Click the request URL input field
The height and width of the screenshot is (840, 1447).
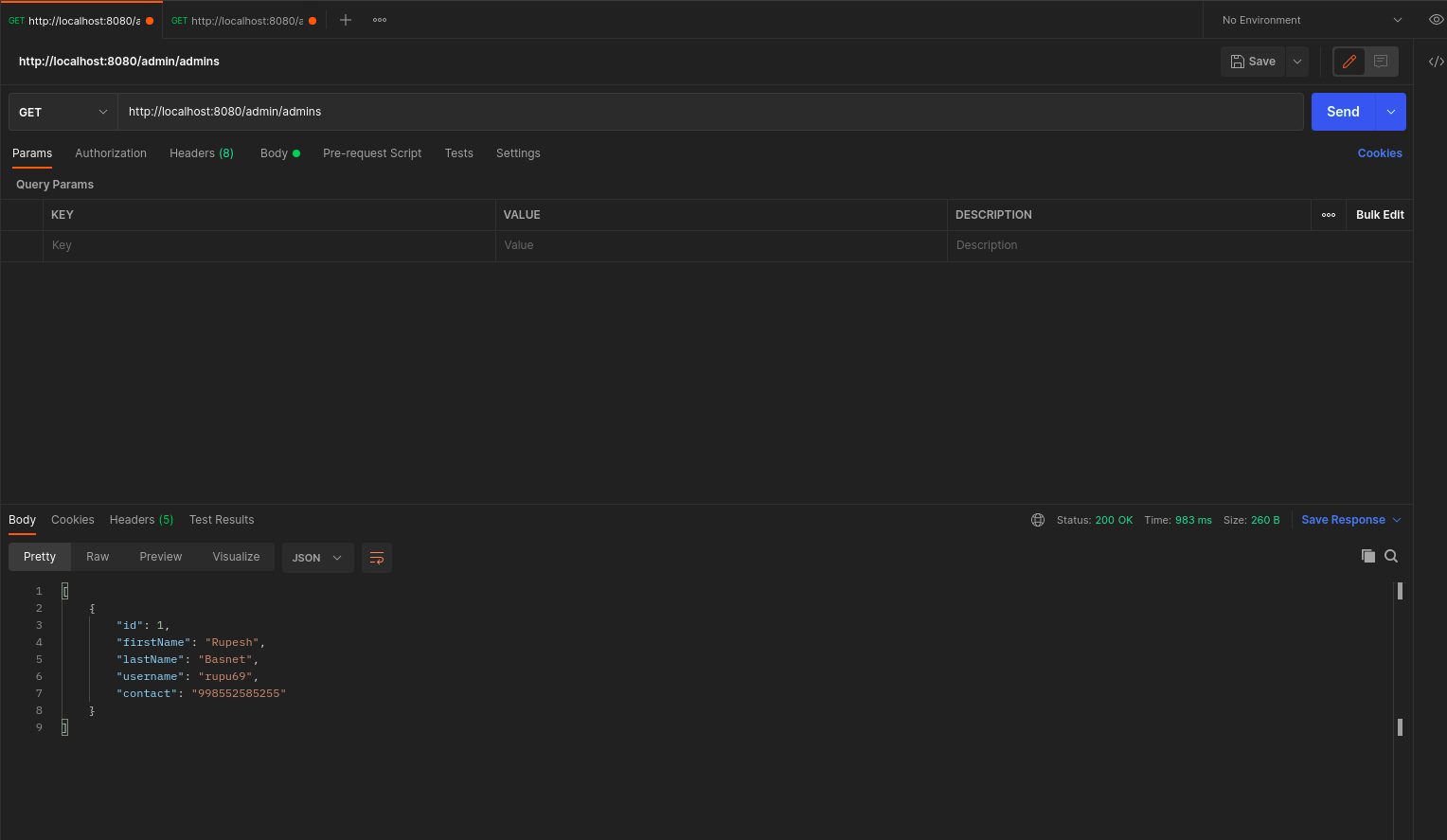pyautogui.click(x=379, y=111)
